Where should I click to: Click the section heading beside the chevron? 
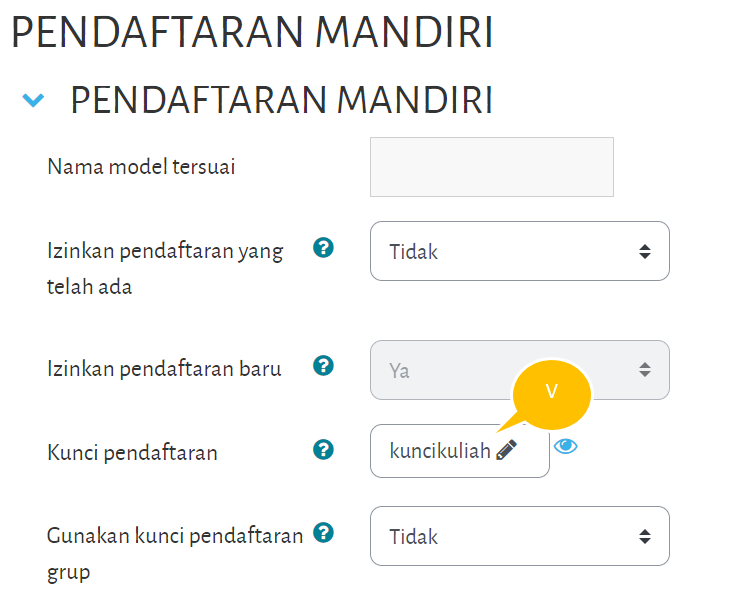click(281, 100)
